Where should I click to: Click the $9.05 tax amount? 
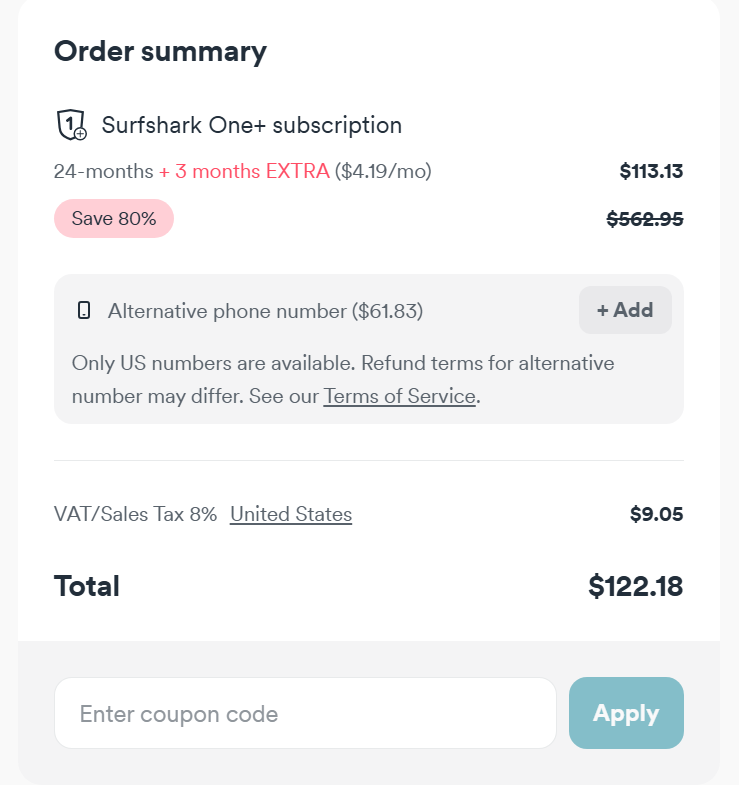click(656, 514)
